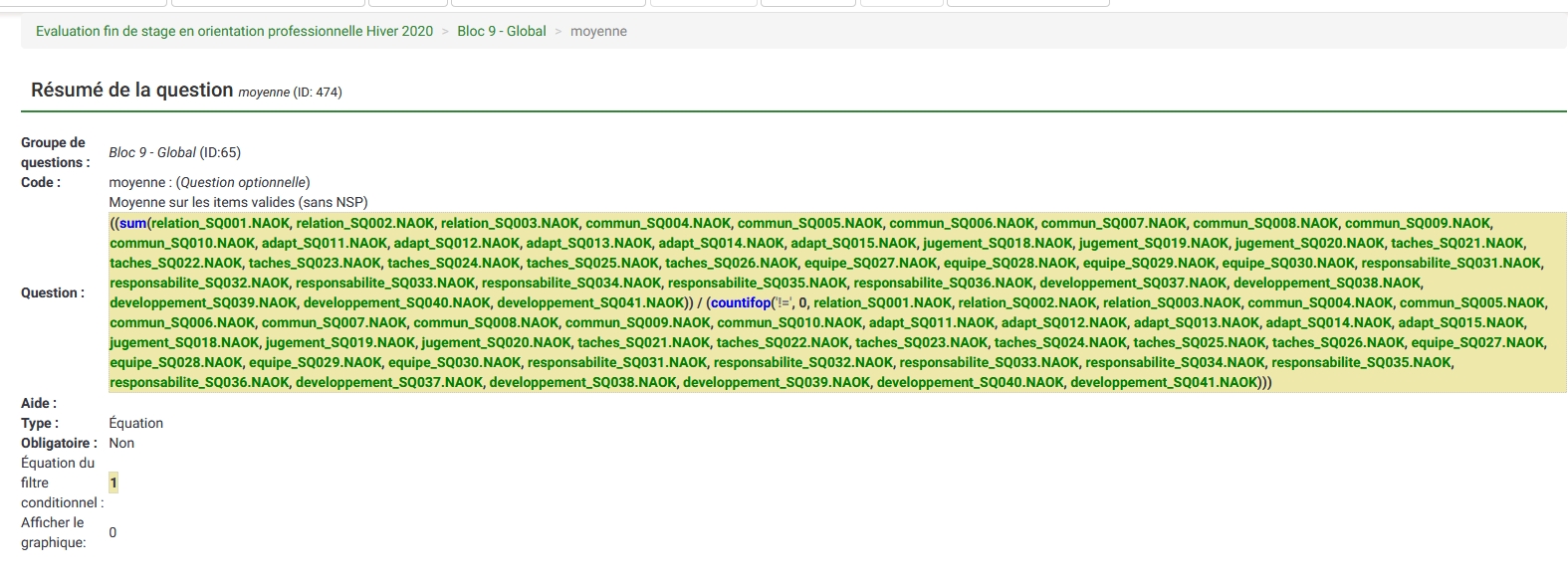The width and height of the screenshot is (1568, 580).
Task: Click the Obligatoire label
Action: [x=59, y=444]
